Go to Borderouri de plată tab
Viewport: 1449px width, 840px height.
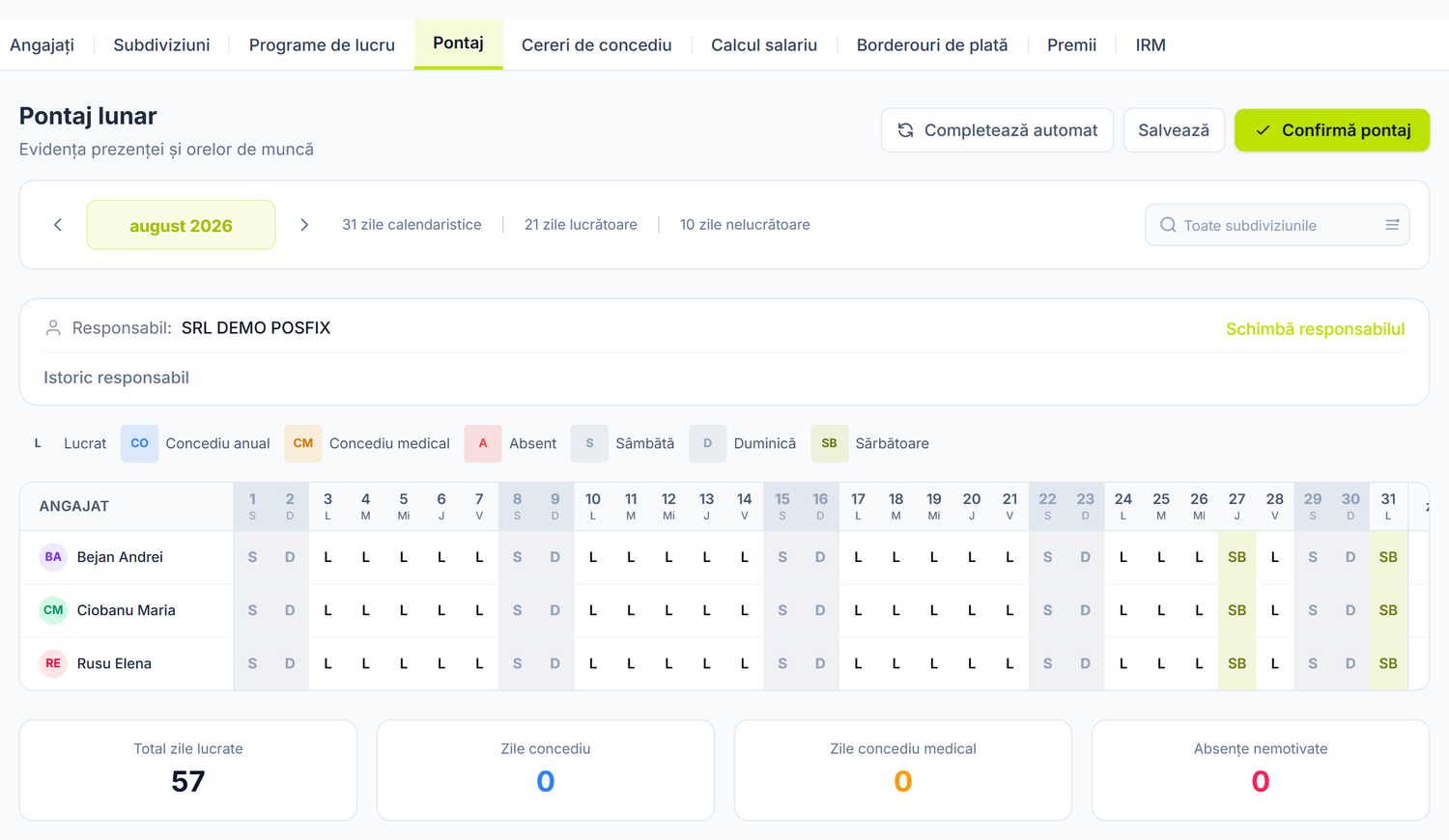(932, 45)
